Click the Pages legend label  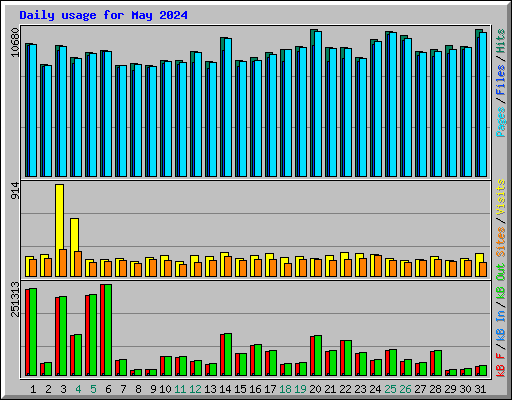pos(501,122)
